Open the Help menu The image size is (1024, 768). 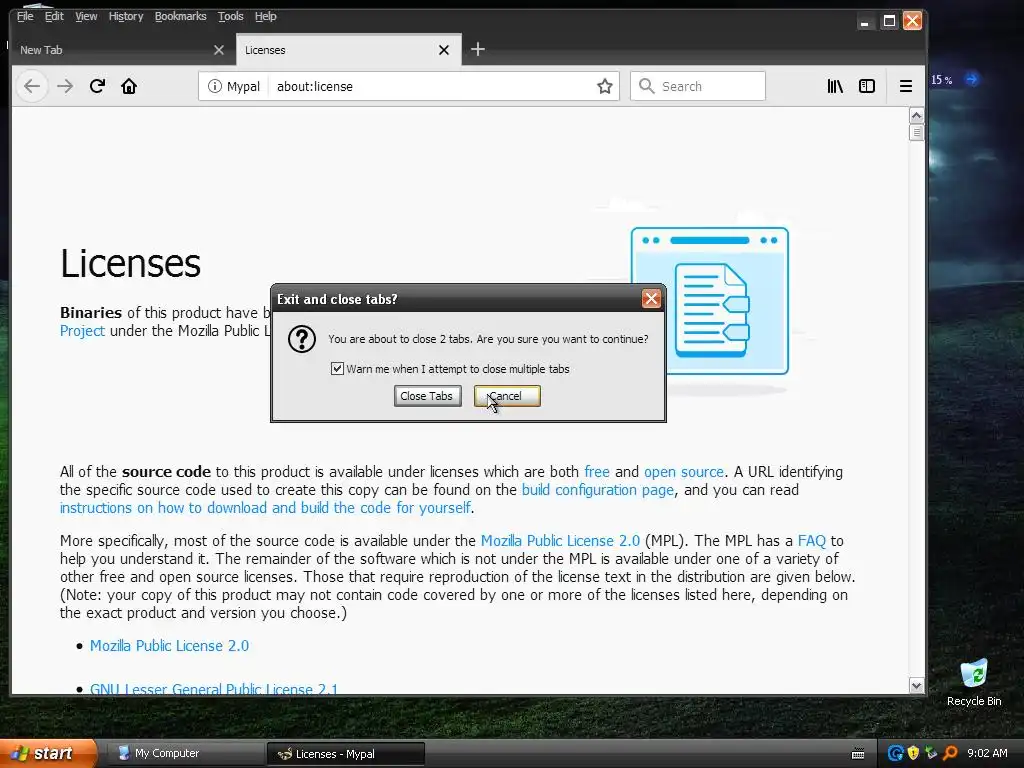point(265,16)
